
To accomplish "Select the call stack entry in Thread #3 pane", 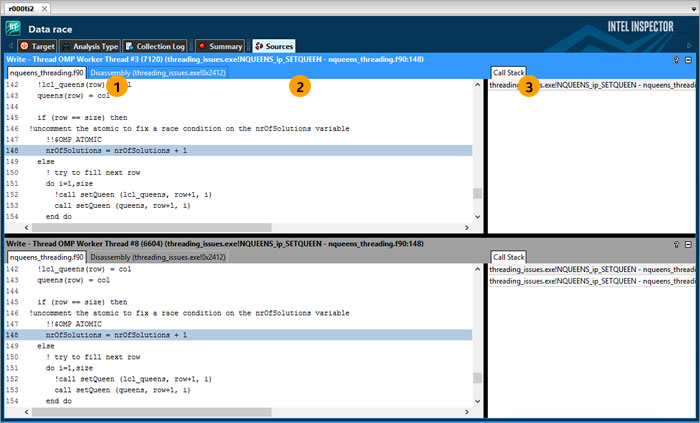I will tap(592, 85).
